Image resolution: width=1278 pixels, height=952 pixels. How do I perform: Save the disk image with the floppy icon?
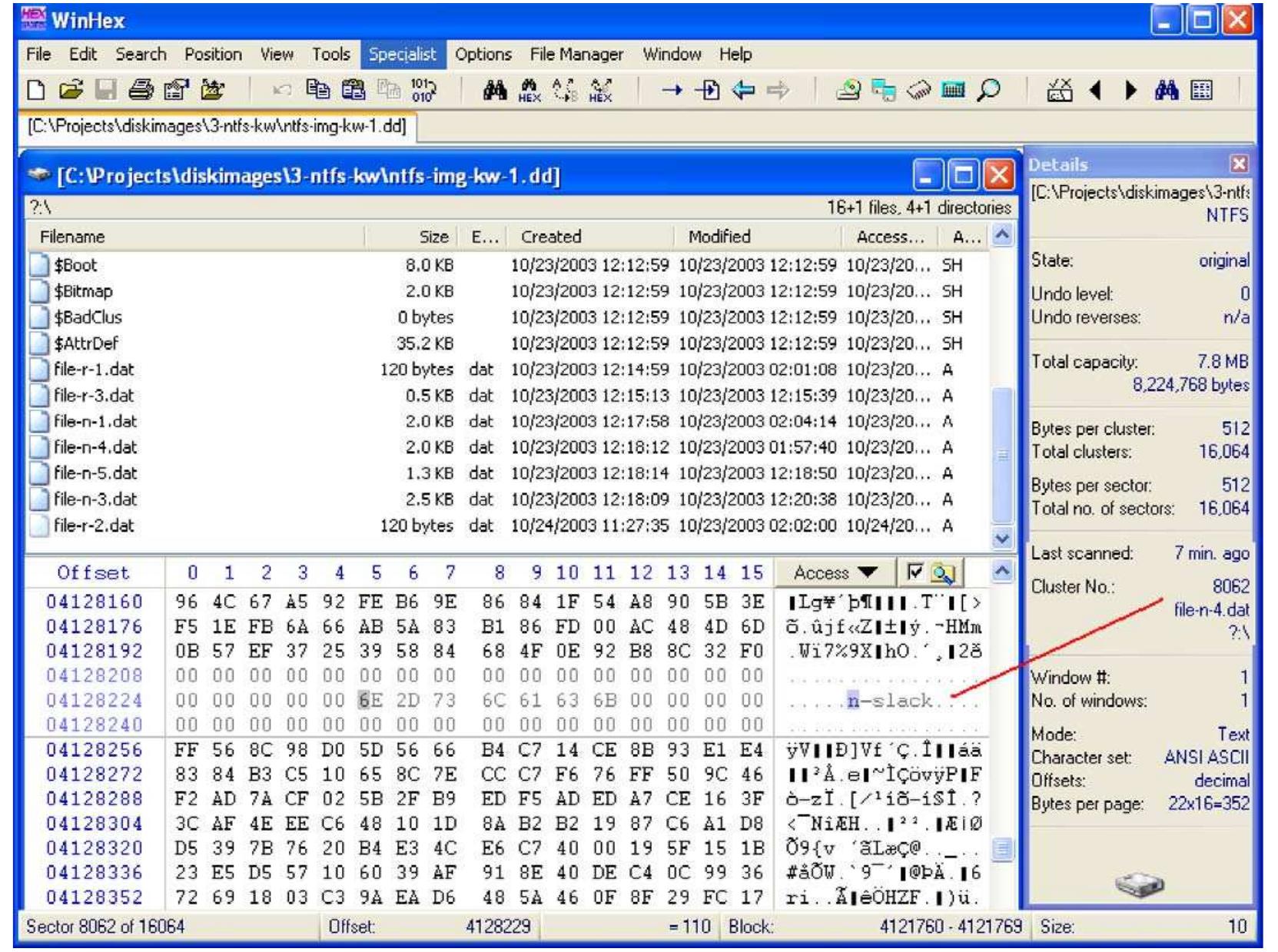coord(106,88)
